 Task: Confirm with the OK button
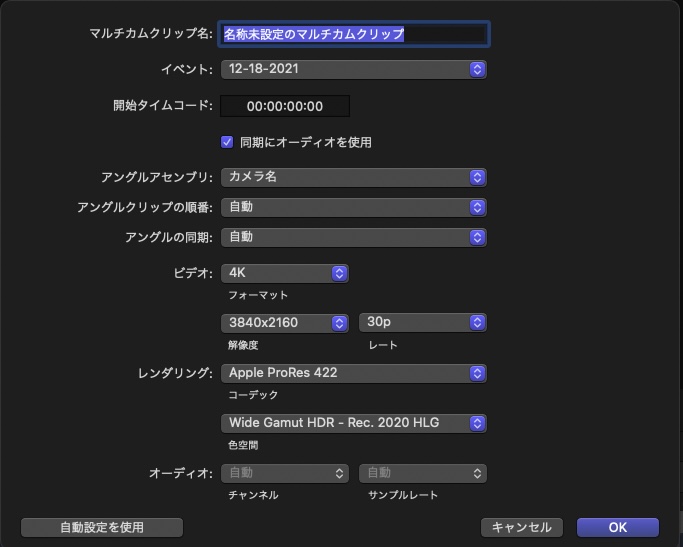click(617, 527)
